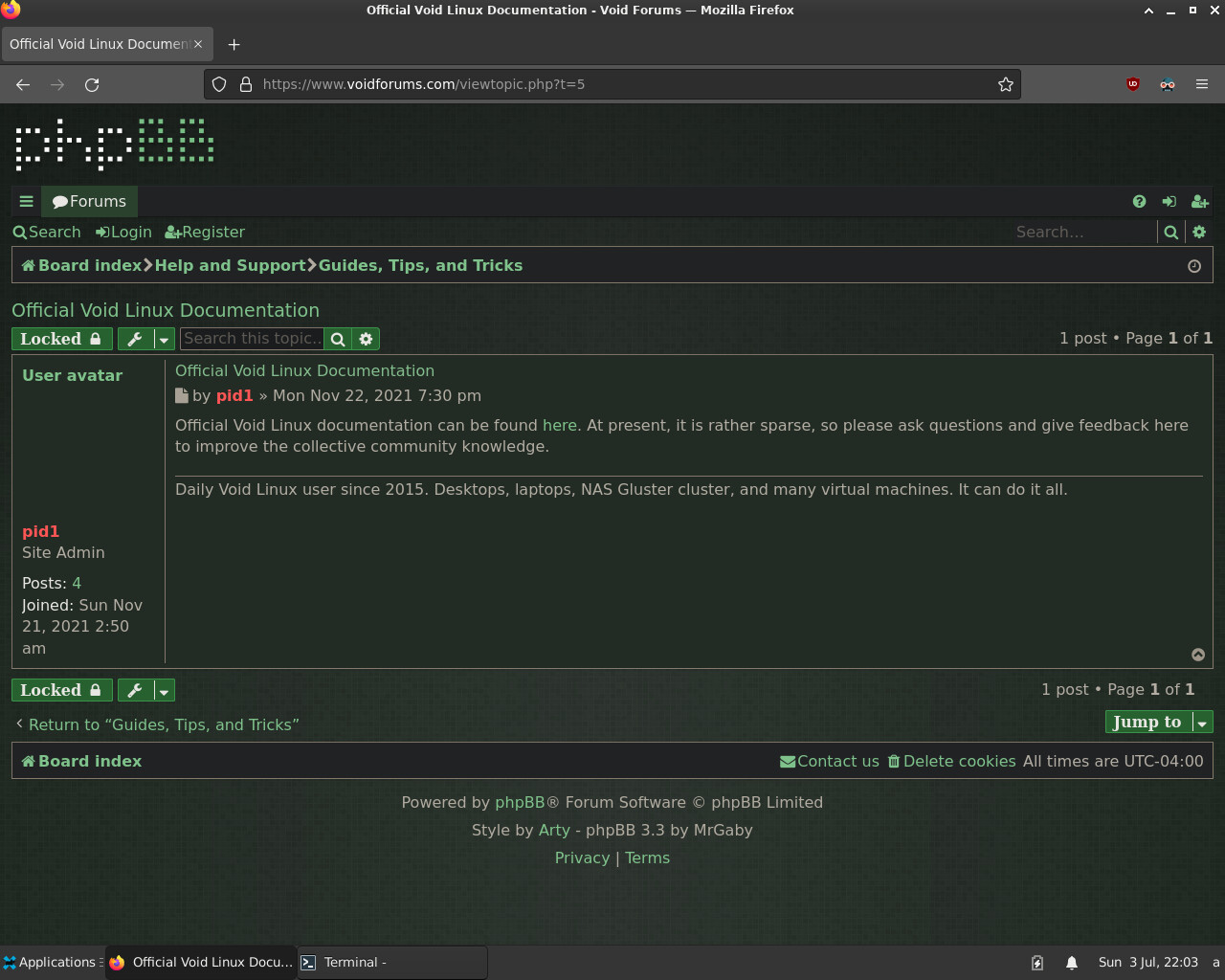Open a new Firefox tab
Viewport: 1225px width, 980px height.
[x=234, y=44]
